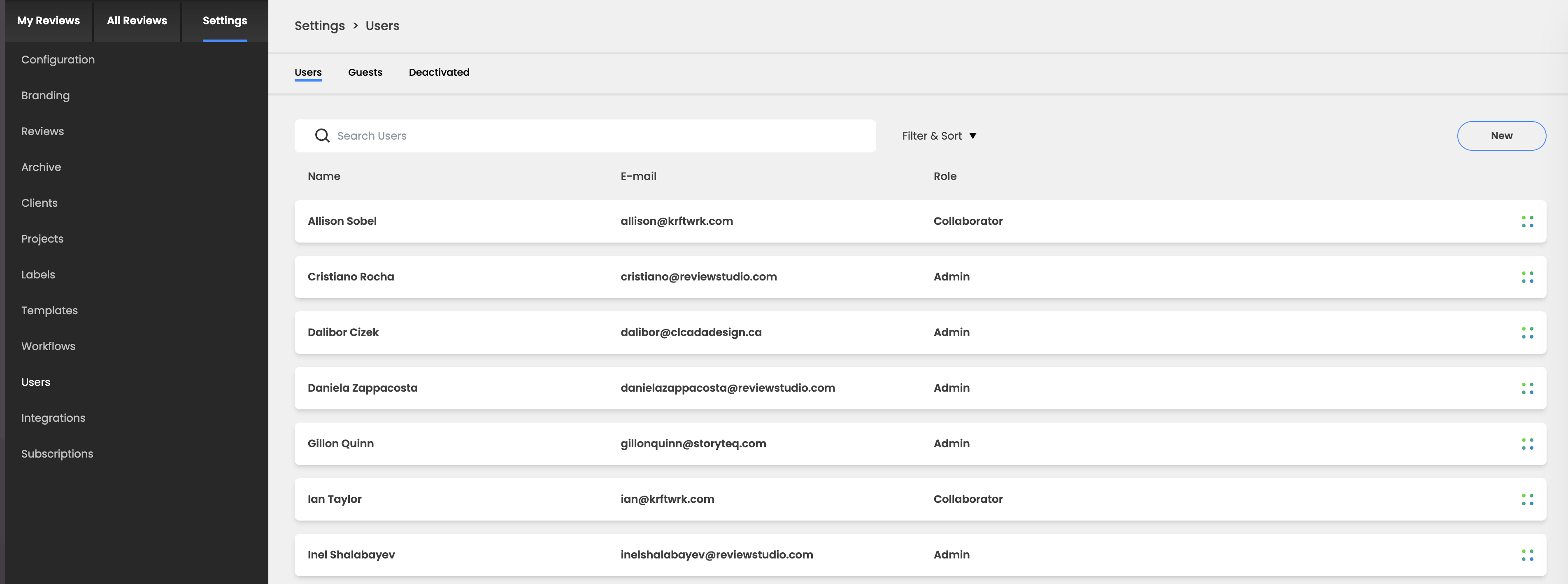Click Admin role for Daniela Zappacosta

952,388
